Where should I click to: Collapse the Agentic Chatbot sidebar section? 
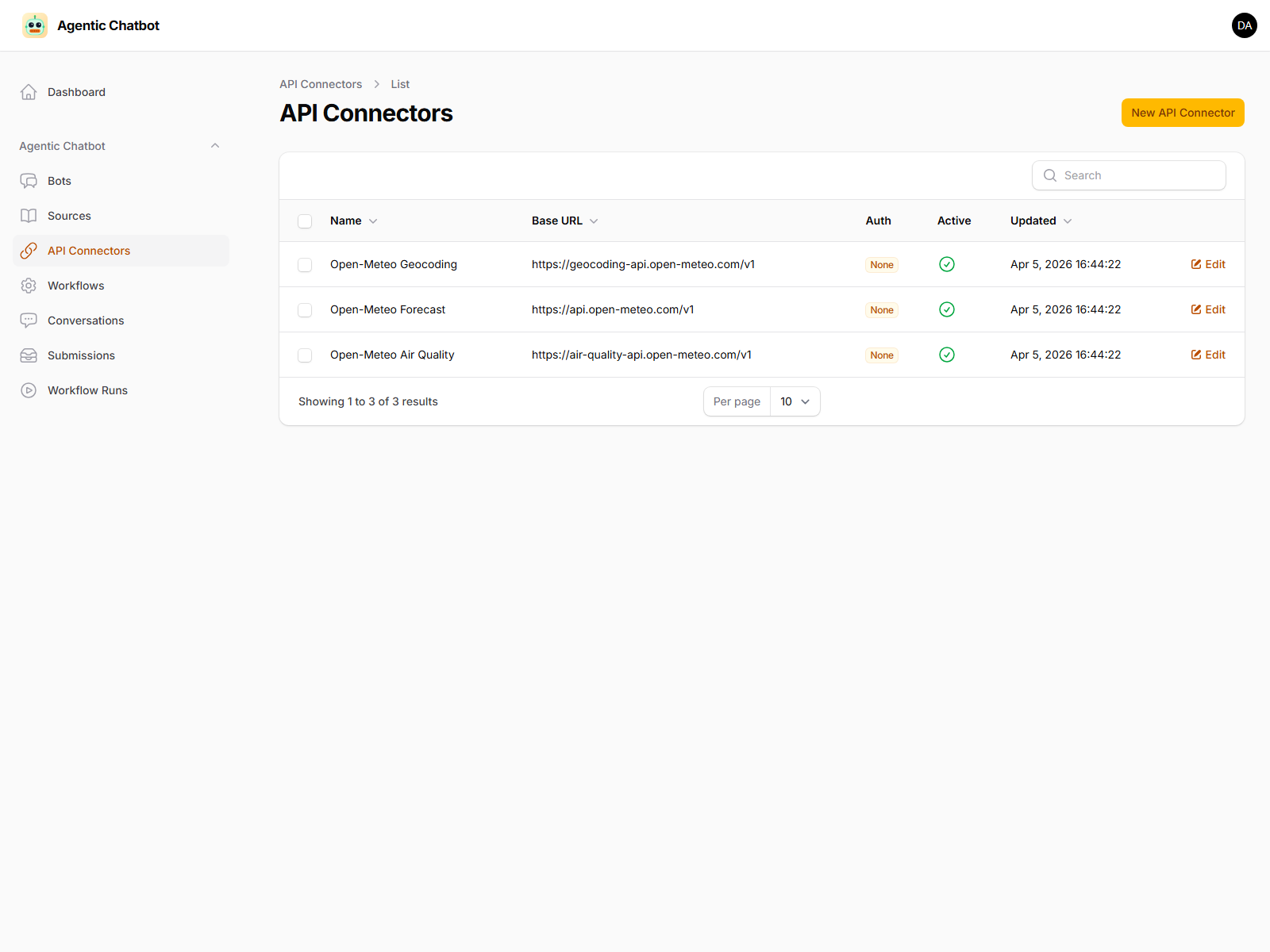pos(215,145)
